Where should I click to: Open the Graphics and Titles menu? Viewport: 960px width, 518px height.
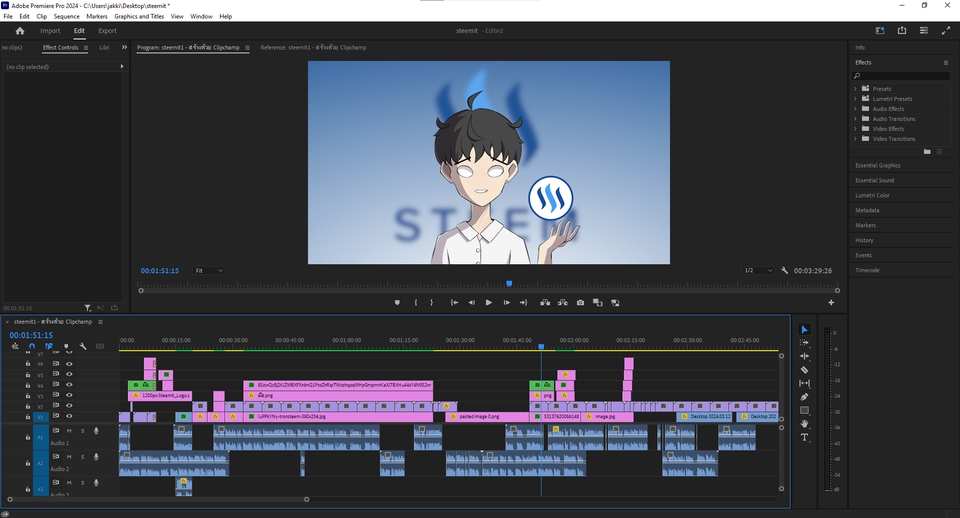139,17
